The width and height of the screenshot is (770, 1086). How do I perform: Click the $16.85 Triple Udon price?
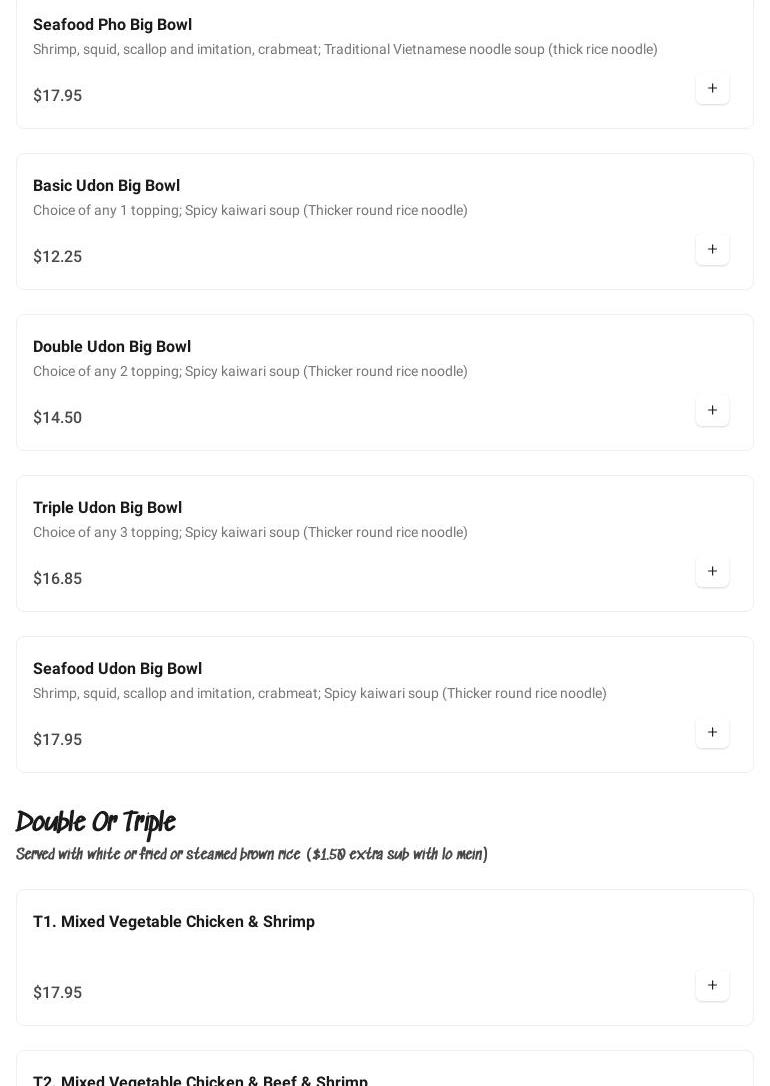(58, 579)
